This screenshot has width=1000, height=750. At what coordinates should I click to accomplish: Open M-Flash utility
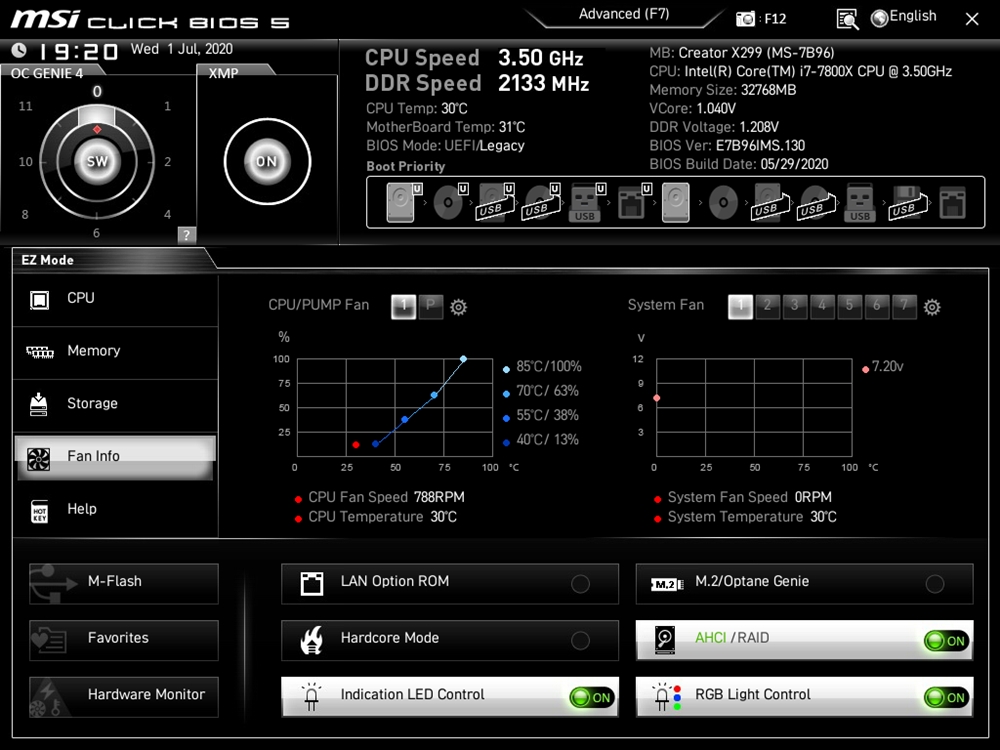click(x=124, y=584)
